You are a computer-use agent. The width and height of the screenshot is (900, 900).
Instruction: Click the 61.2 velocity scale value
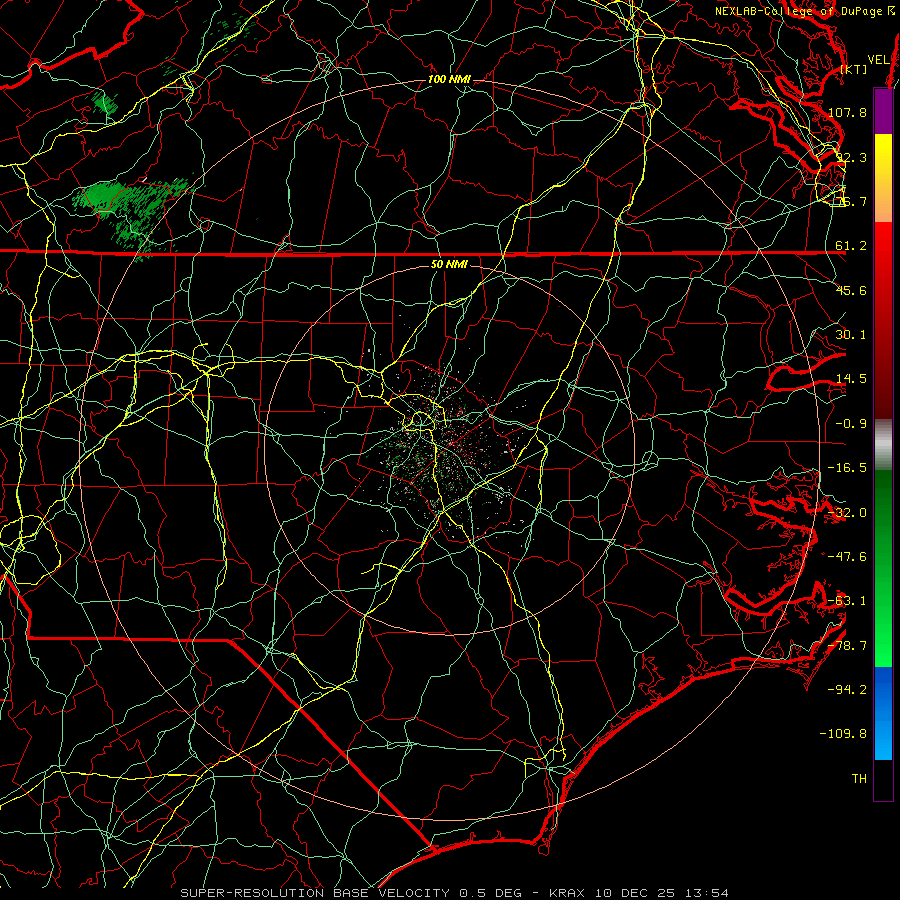[851, 246]
